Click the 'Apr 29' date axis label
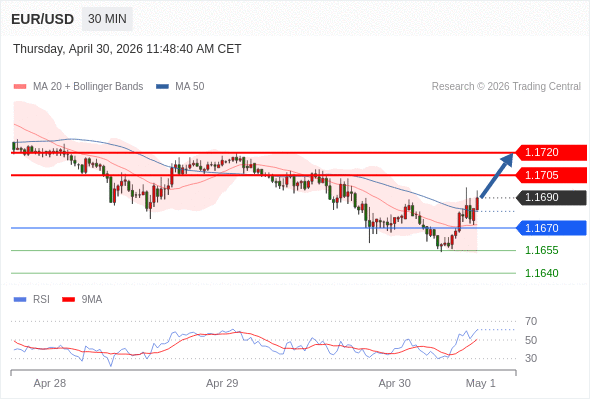The image size is (590, 400). click(x=222, y=383)
